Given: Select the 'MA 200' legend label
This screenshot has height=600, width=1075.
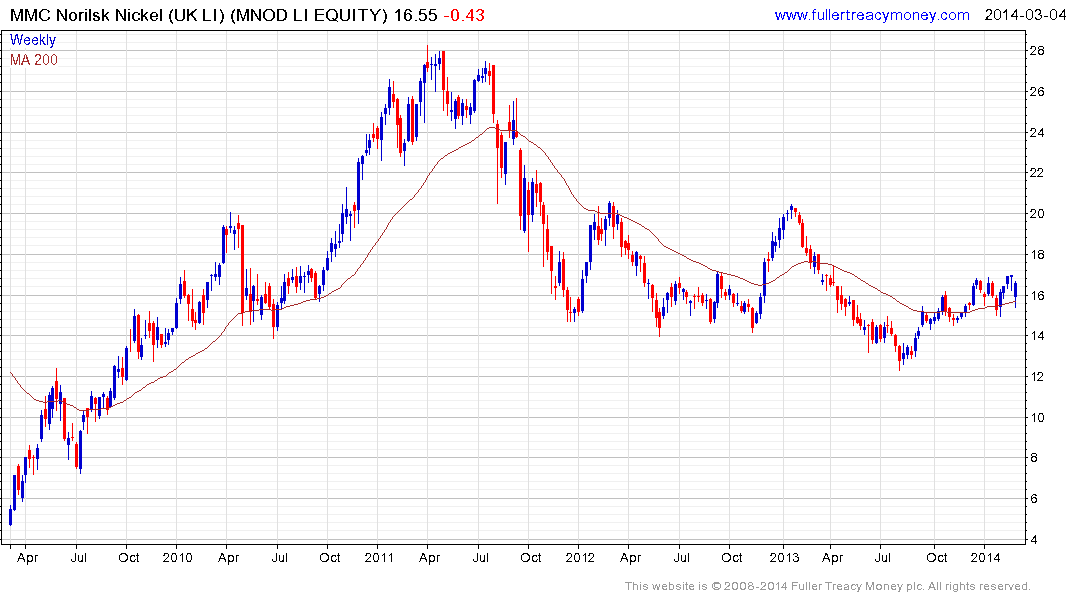Looking at the screenshot, I should pos(34,60).
